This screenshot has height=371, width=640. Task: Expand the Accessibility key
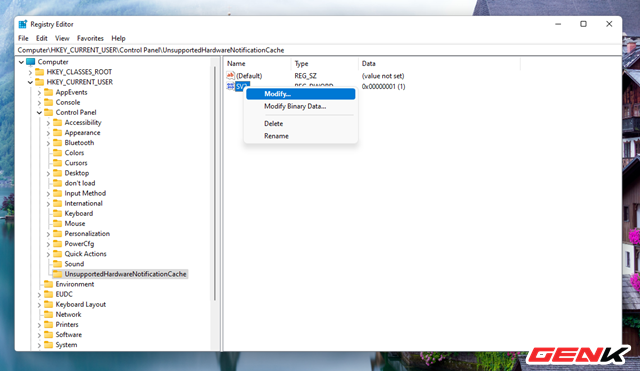click(48, 123)
